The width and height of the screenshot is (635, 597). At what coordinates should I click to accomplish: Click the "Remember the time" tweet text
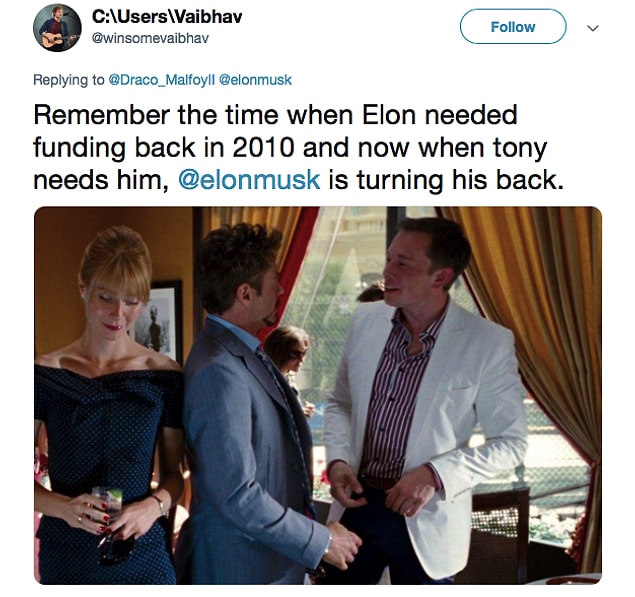pyautogui.click(x=298, y=147)
